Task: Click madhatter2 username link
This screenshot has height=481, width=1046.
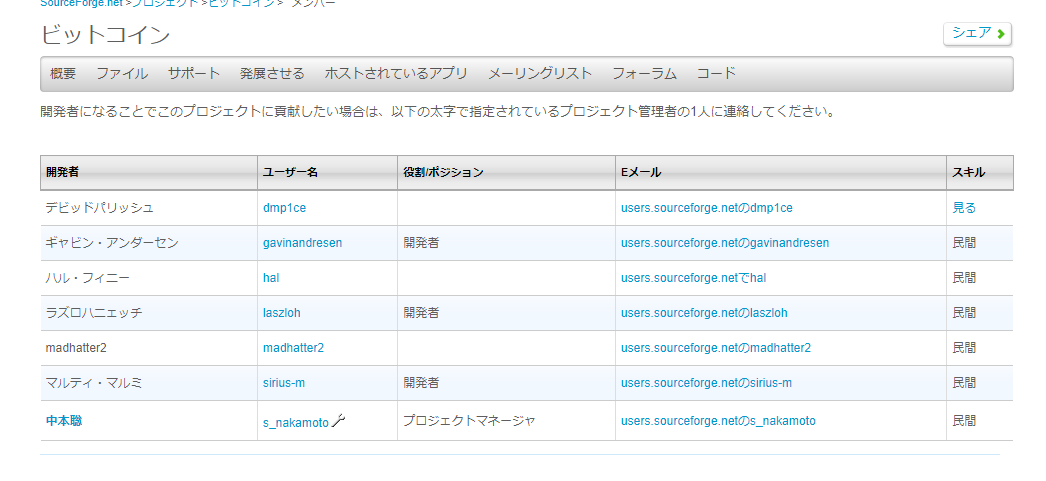Action: tap(294, 348)
